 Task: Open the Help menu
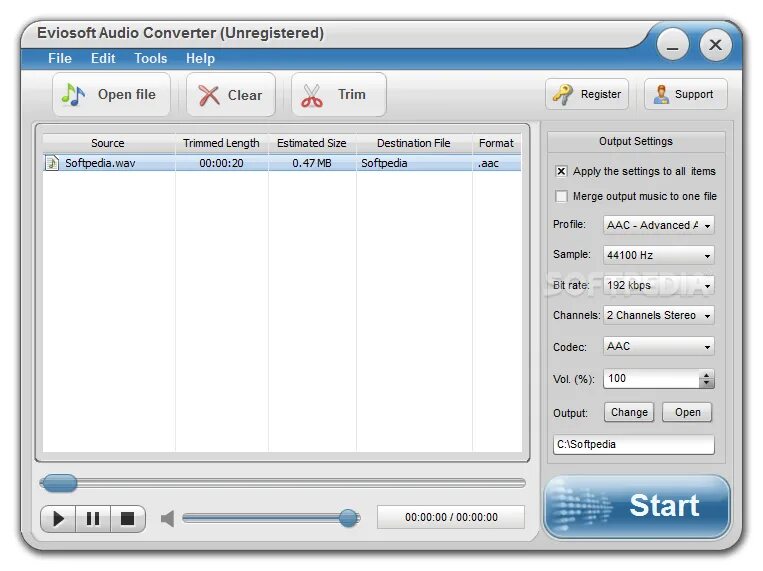pos(200,58)
